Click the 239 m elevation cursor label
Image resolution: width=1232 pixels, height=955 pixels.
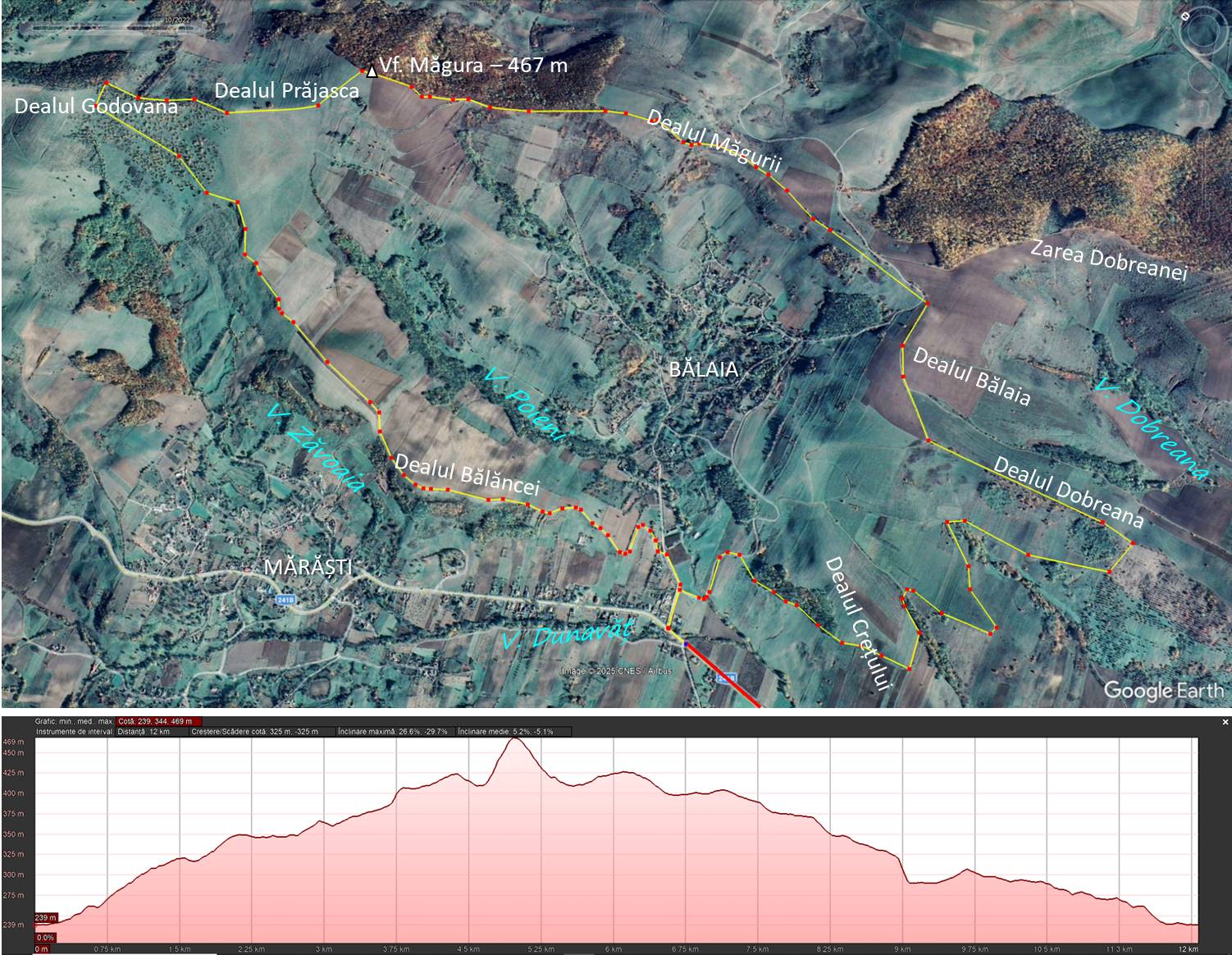coord(46,918)
